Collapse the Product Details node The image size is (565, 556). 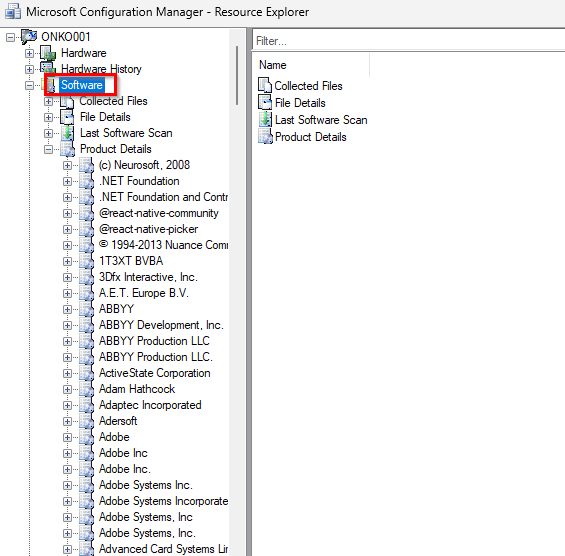[x=48, y=149]
